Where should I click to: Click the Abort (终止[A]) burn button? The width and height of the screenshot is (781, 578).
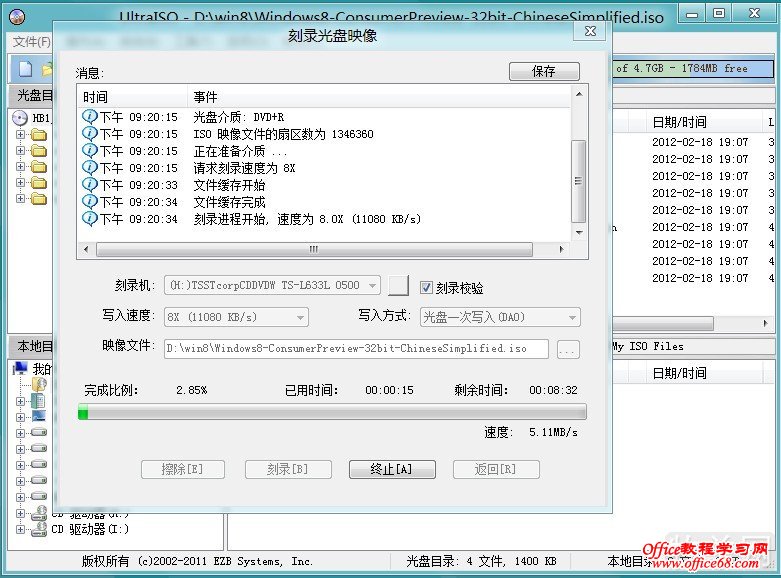[x=392, y=469]
